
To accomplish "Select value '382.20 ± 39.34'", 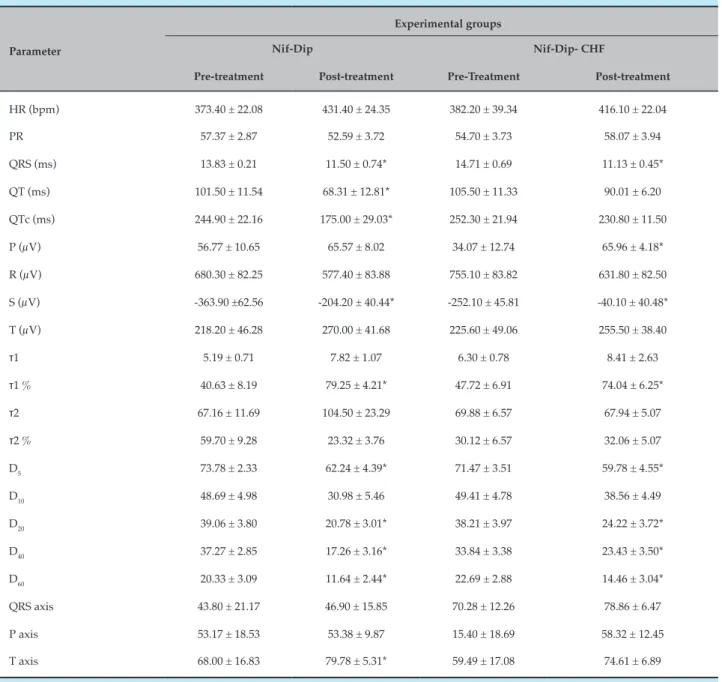I will tap(483, 109).
